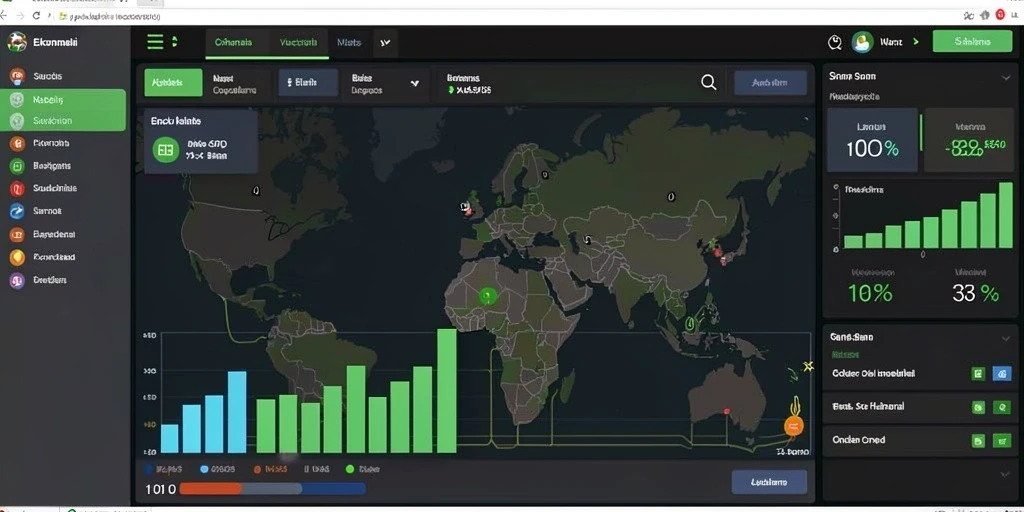Click the green button in top right corner

972,41
